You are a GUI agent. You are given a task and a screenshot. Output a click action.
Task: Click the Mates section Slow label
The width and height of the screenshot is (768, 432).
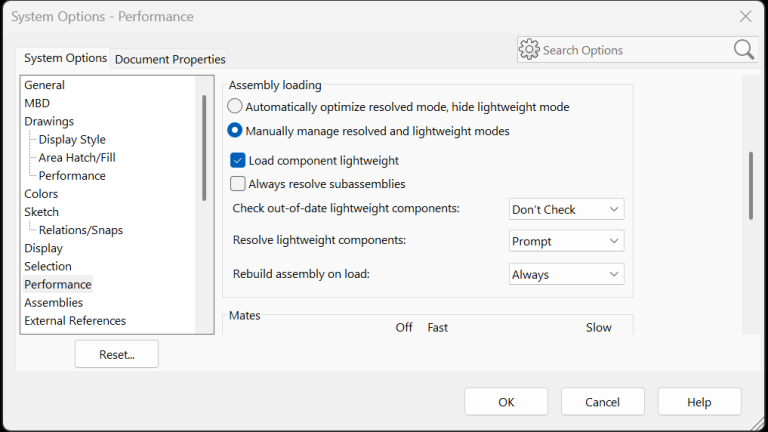[x=599, y=327]
